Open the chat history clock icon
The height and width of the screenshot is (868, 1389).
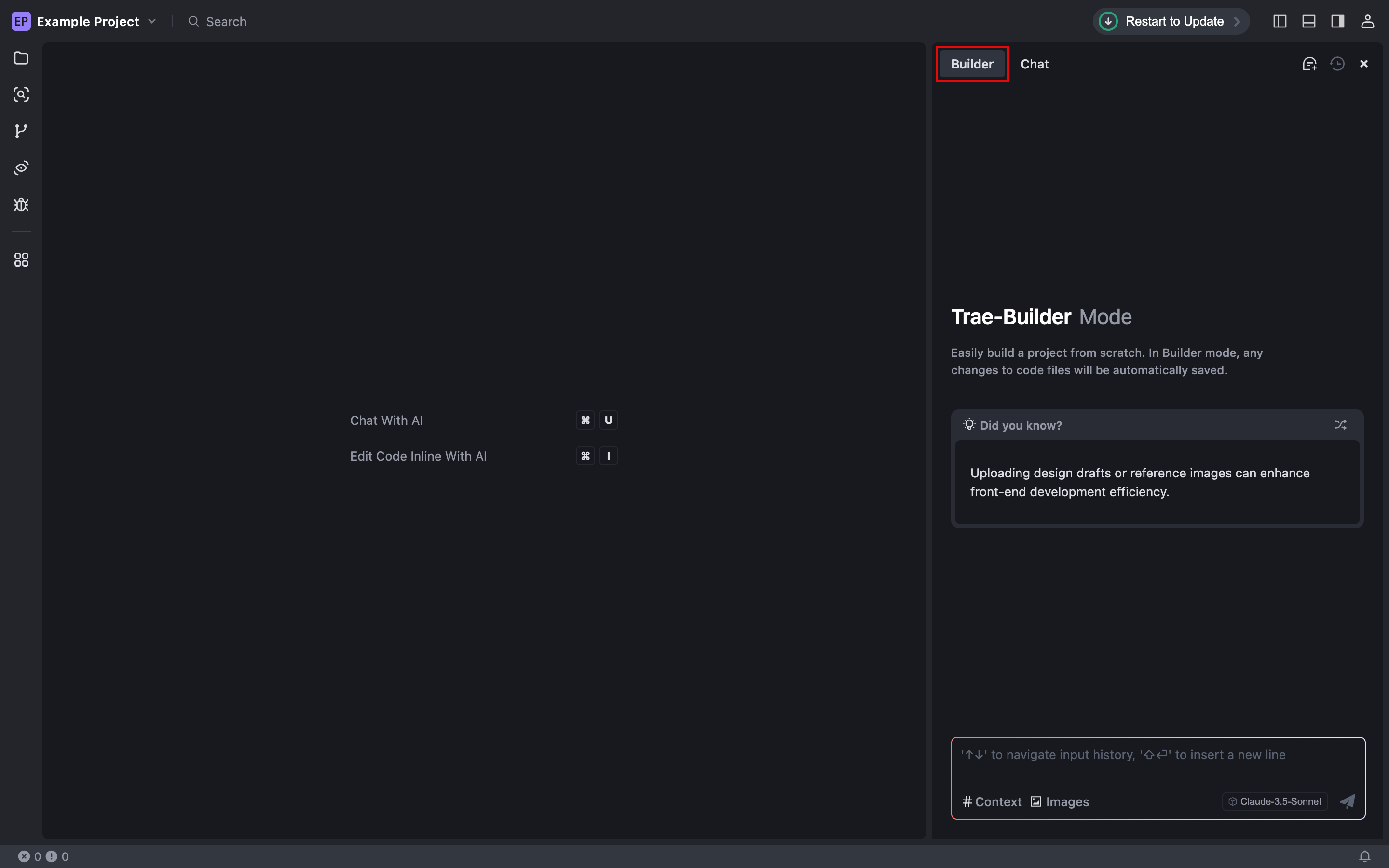(1337, 64)
